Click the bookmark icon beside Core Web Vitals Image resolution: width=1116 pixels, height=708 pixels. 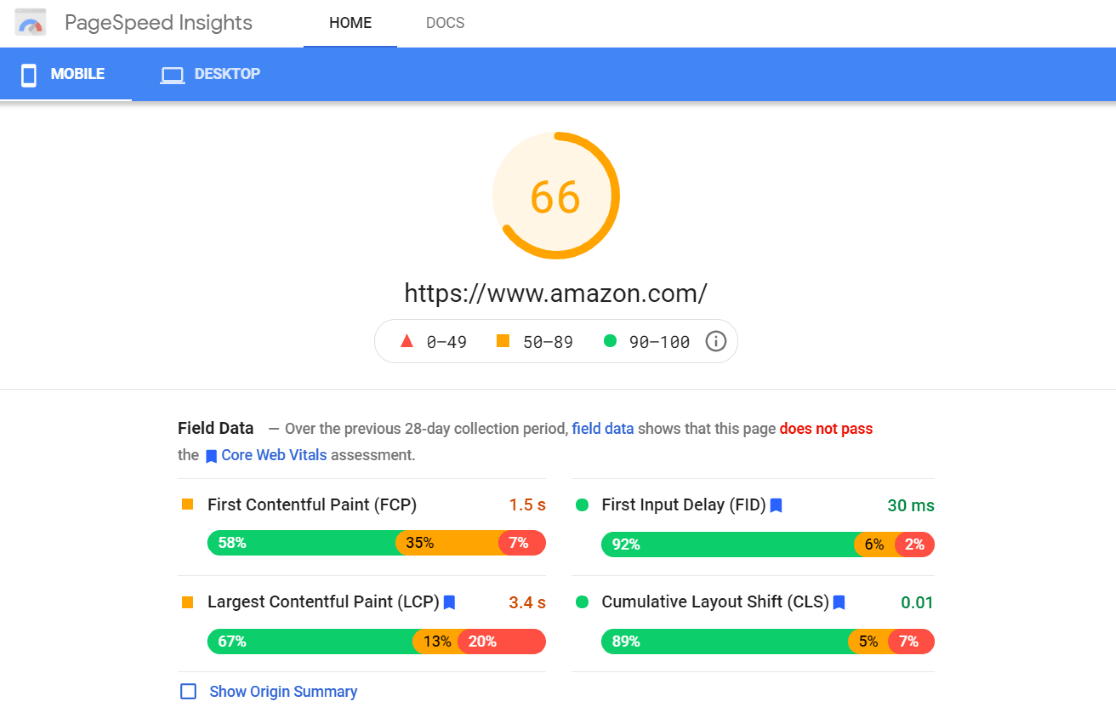click(x=211, y=455)
